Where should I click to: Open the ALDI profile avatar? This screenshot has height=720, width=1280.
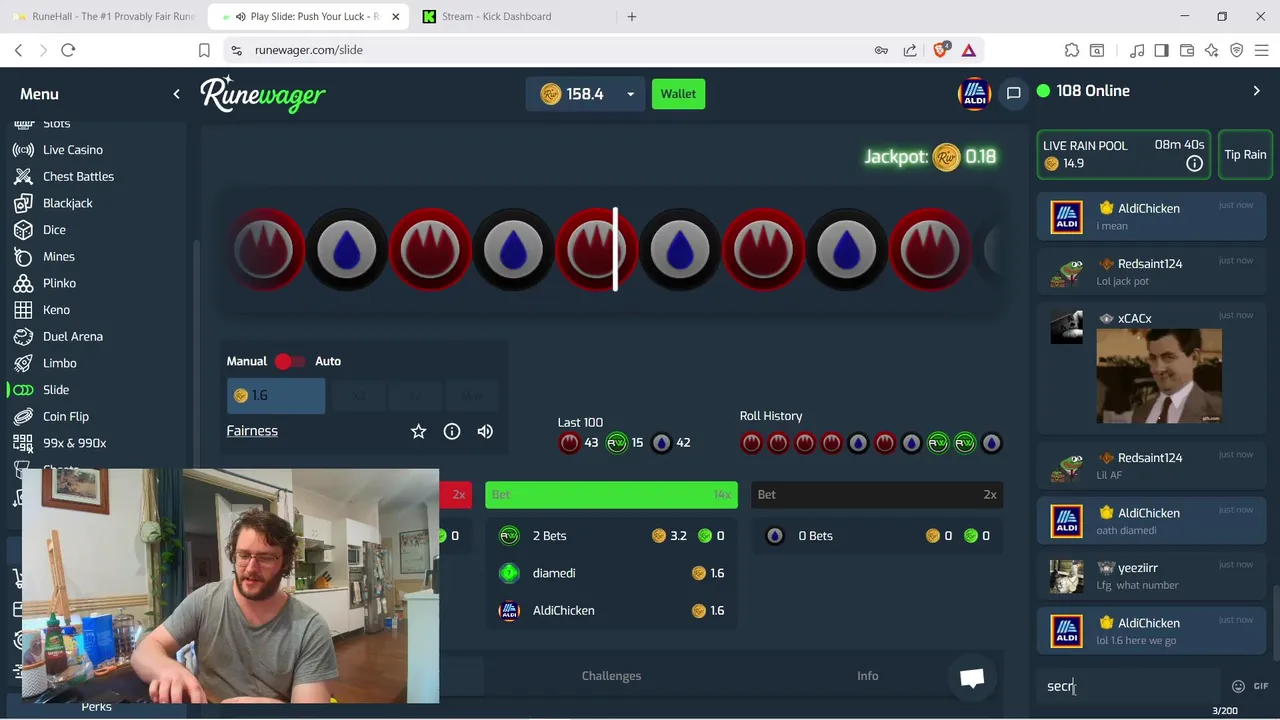pos(973,93)
